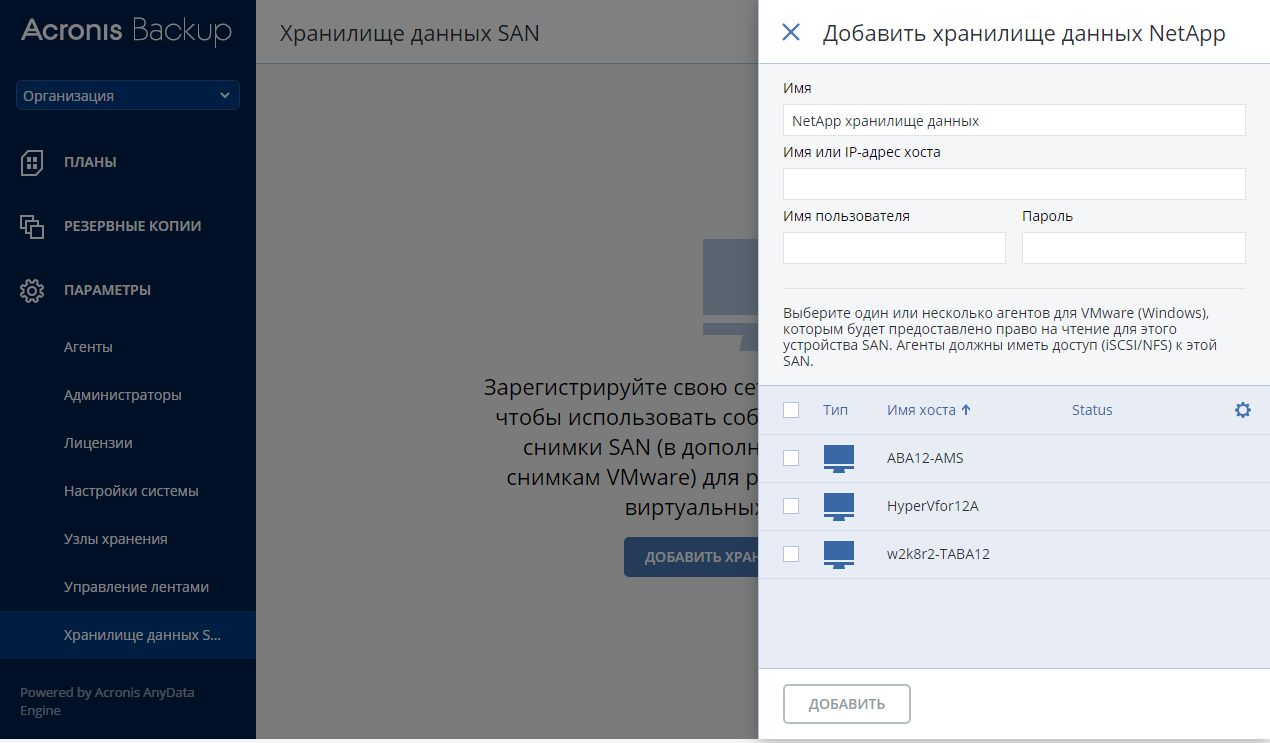Open the Организация dropdown
Image resolution: width=1270 pixels, height=743 pixels.
pos(128,96)
